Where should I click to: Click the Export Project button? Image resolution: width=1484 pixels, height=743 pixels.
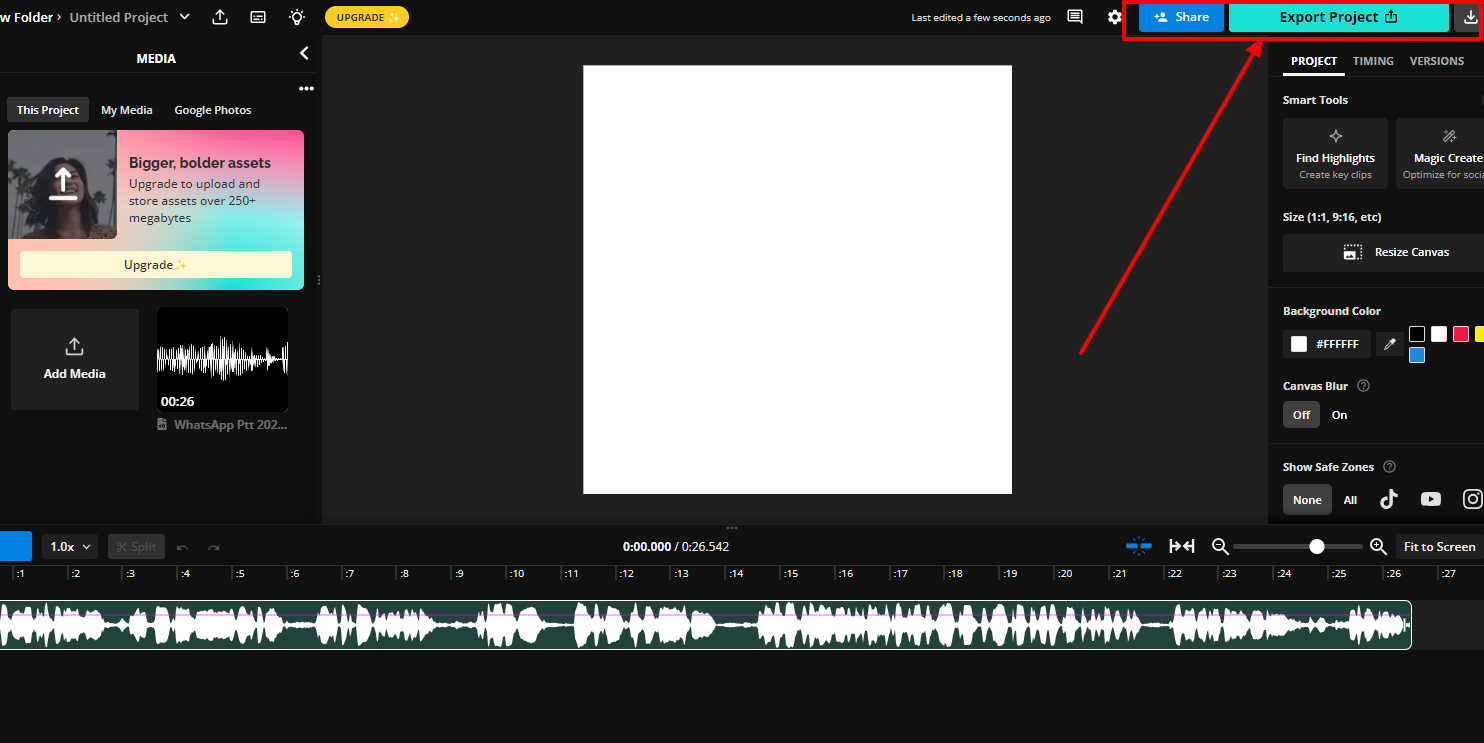[1338, 17]
